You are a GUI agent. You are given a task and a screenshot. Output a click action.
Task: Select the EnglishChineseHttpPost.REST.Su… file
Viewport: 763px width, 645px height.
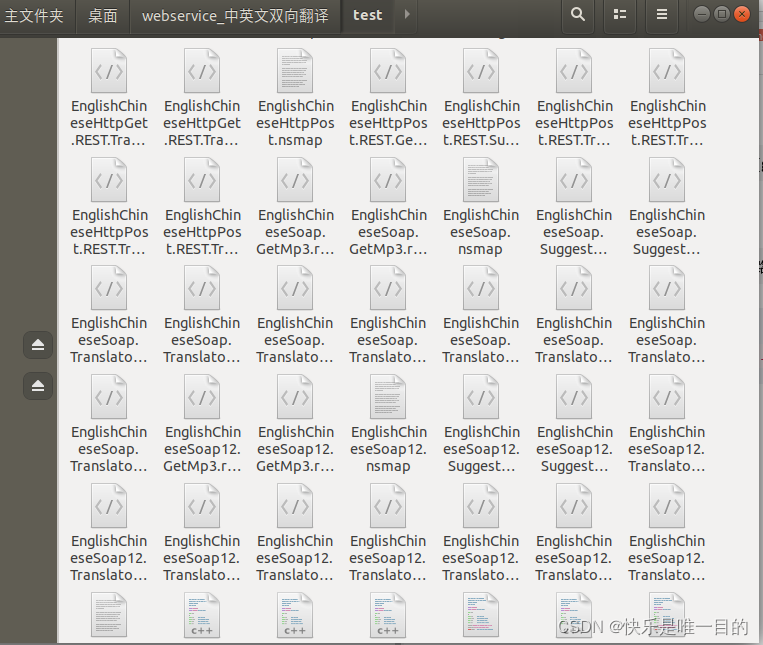481,98
